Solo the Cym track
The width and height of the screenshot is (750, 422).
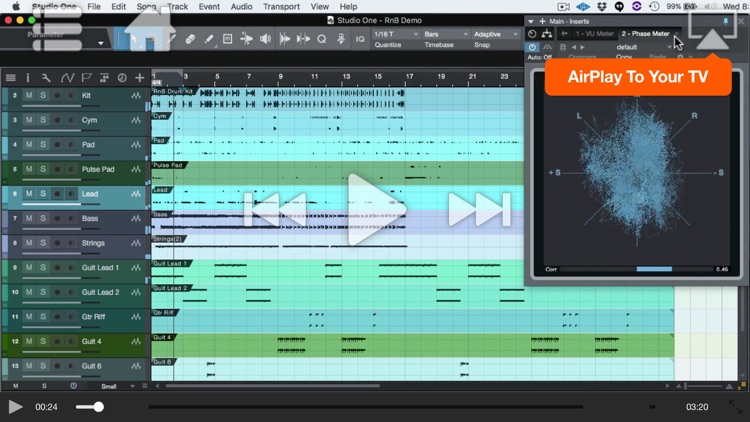[43, 120]
